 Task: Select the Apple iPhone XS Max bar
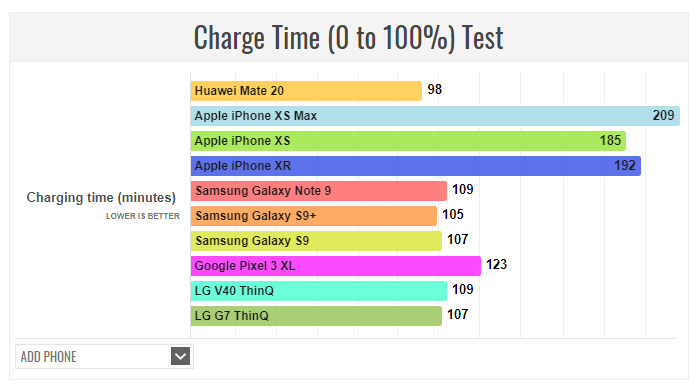point(435,116)
